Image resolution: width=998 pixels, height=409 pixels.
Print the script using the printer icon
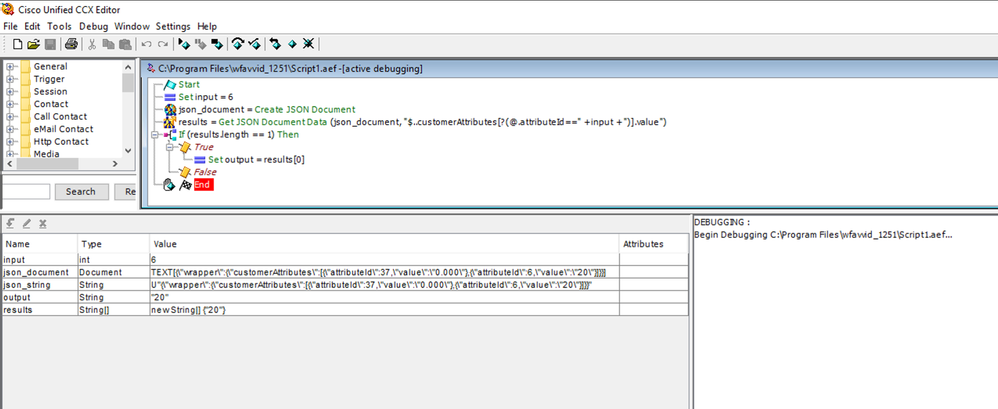(x=71, y=44)
